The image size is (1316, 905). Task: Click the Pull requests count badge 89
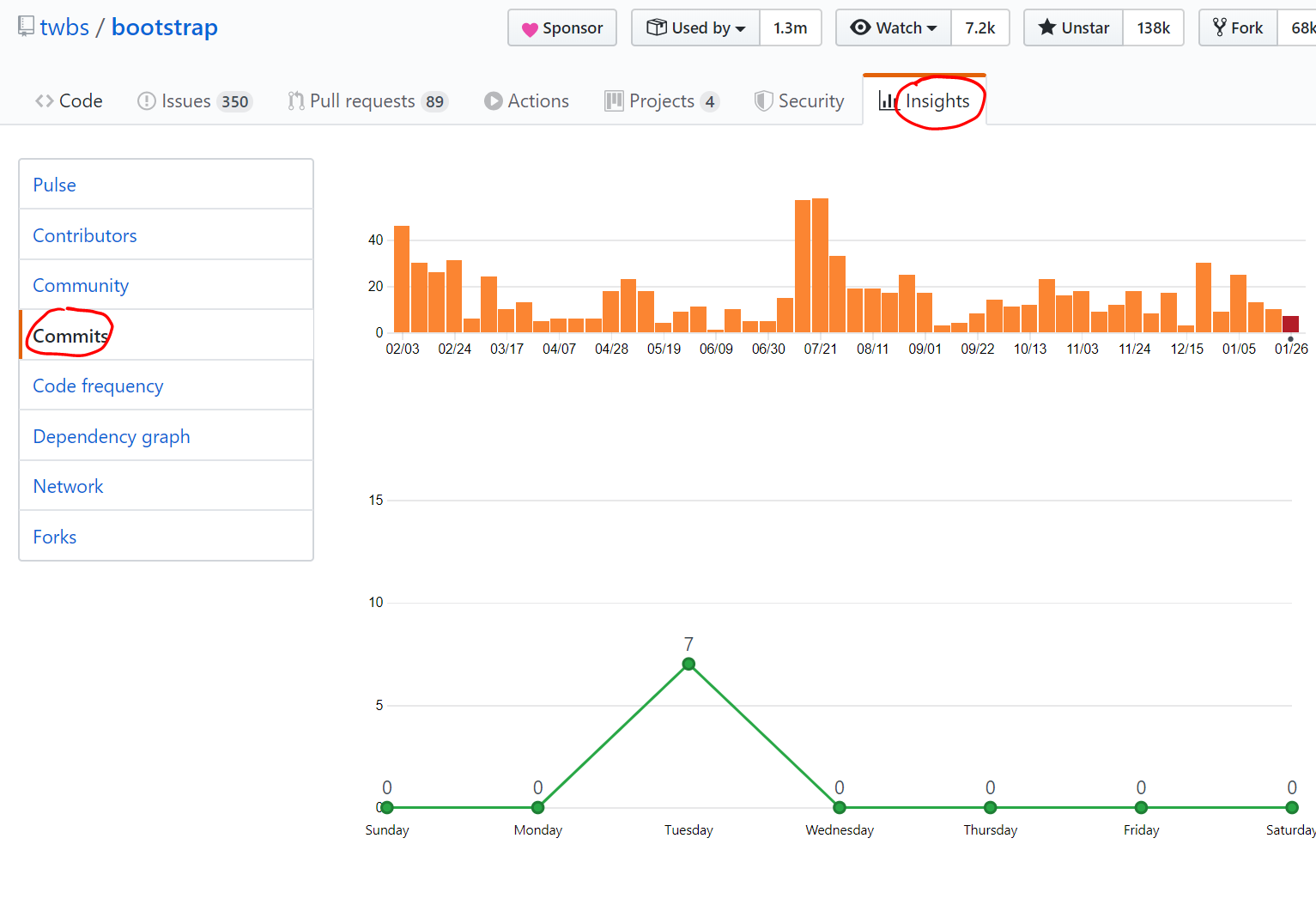(x=434, y=101)
